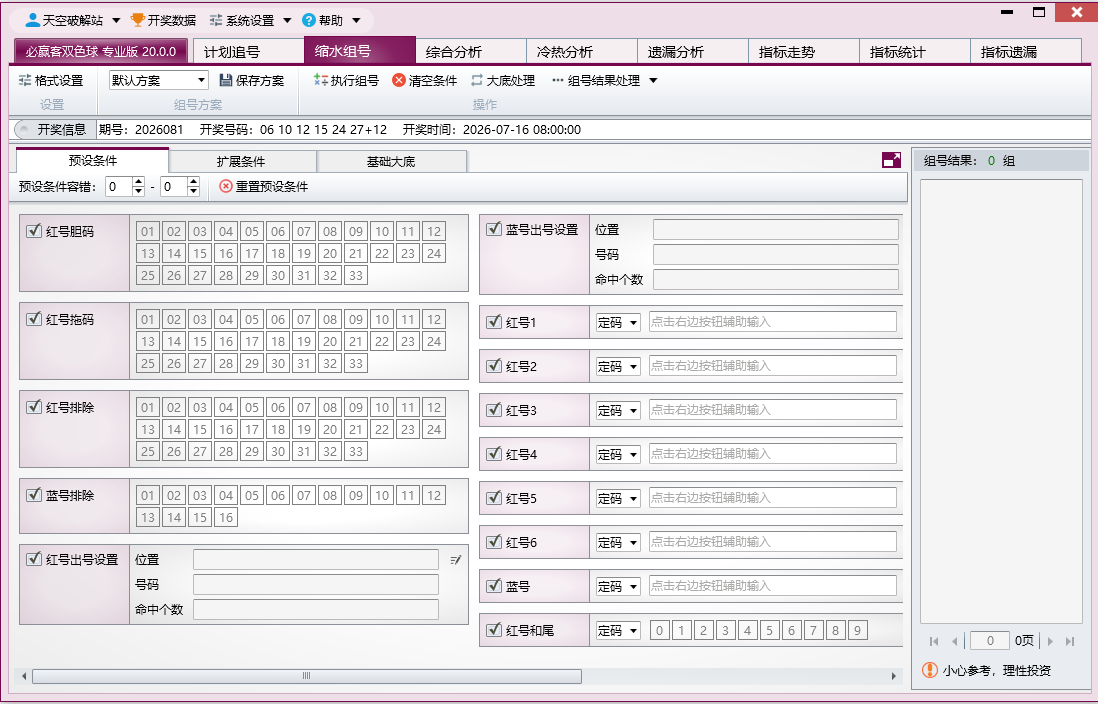Decrease the second 预设条件容错 value
This screenshot has height=704, width=1098.
coord(194,191)
